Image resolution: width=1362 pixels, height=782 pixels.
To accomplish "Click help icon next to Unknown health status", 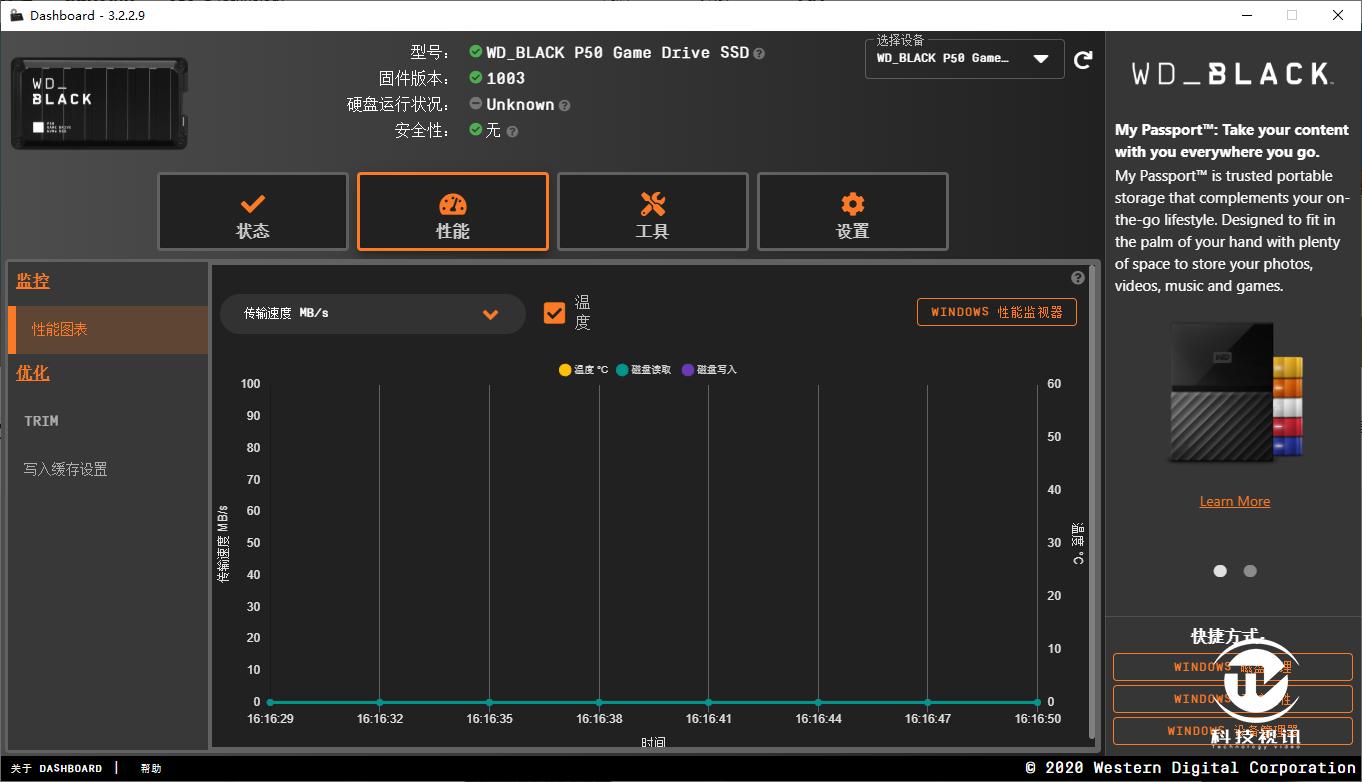I will pos(565,105).
